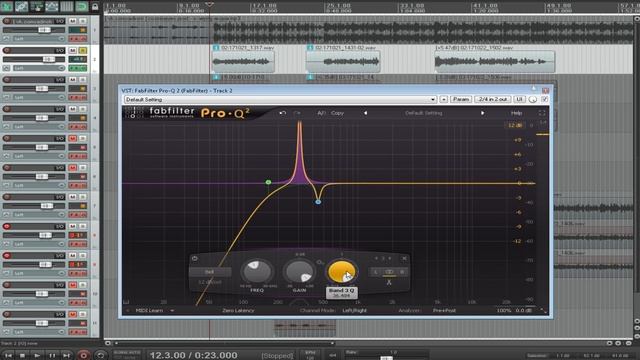Click Record button in transport
Viewport: 640px width, 360px height.
[83, 355]
